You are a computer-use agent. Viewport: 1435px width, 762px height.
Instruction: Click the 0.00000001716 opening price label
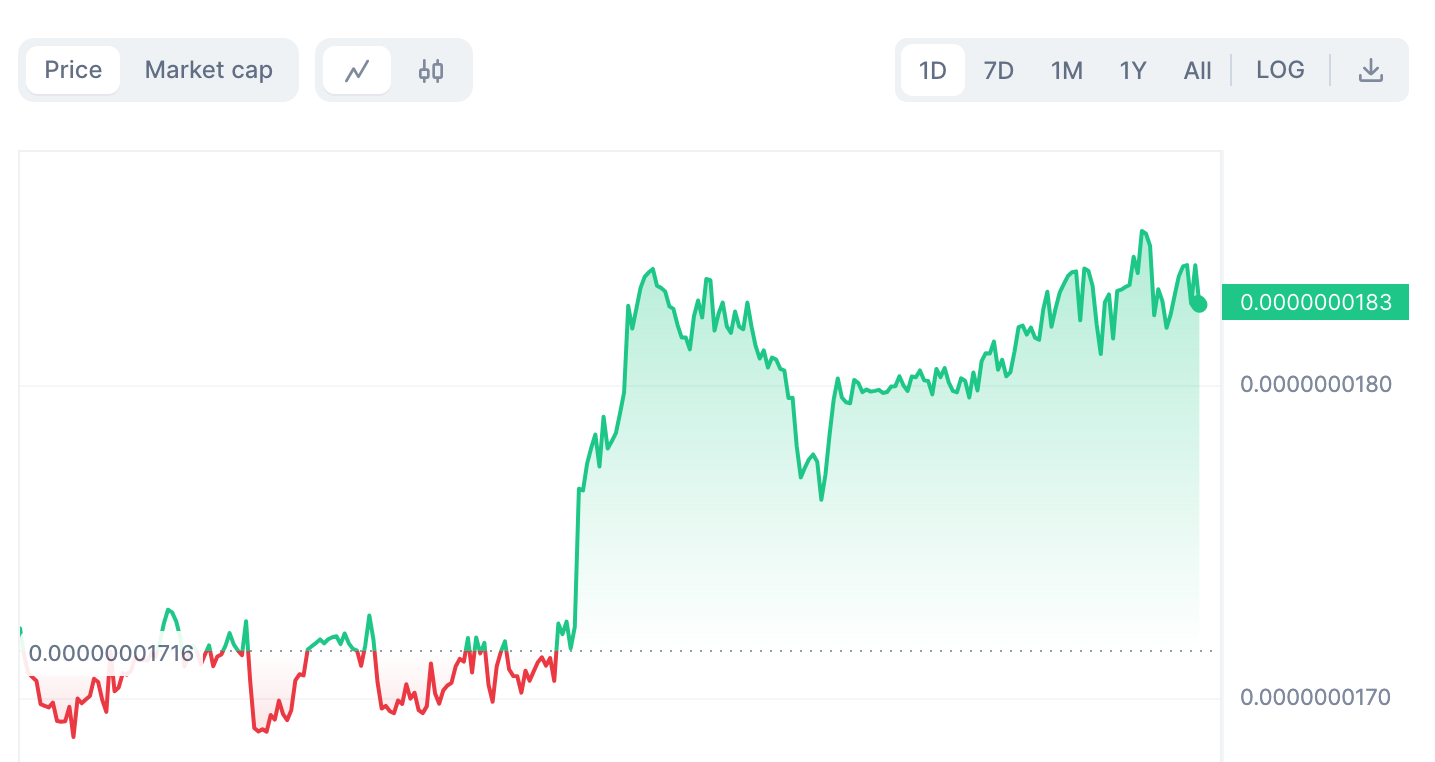click(x=111, y=654)
